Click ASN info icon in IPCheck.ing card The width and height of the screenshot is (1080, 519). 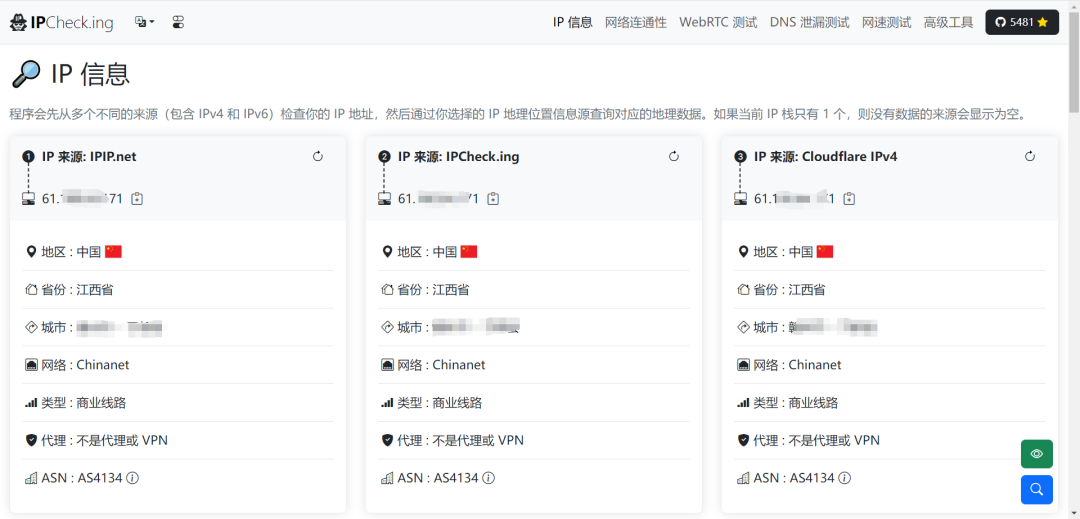(x=489, y=478)
